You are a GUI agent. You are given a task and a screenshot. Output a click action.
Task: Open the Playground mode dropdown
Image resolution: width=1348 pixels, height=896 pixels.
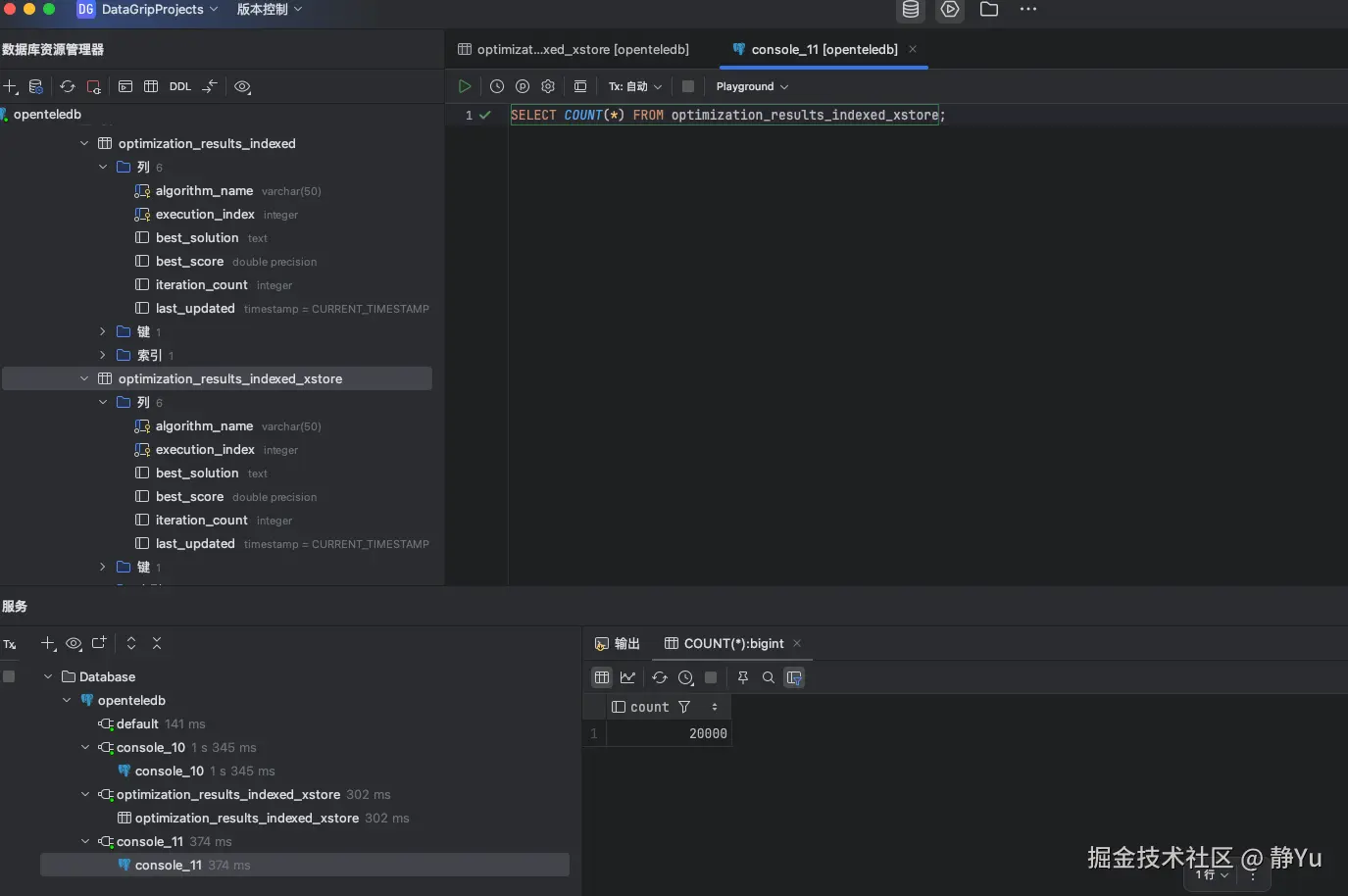click(752, 86)
